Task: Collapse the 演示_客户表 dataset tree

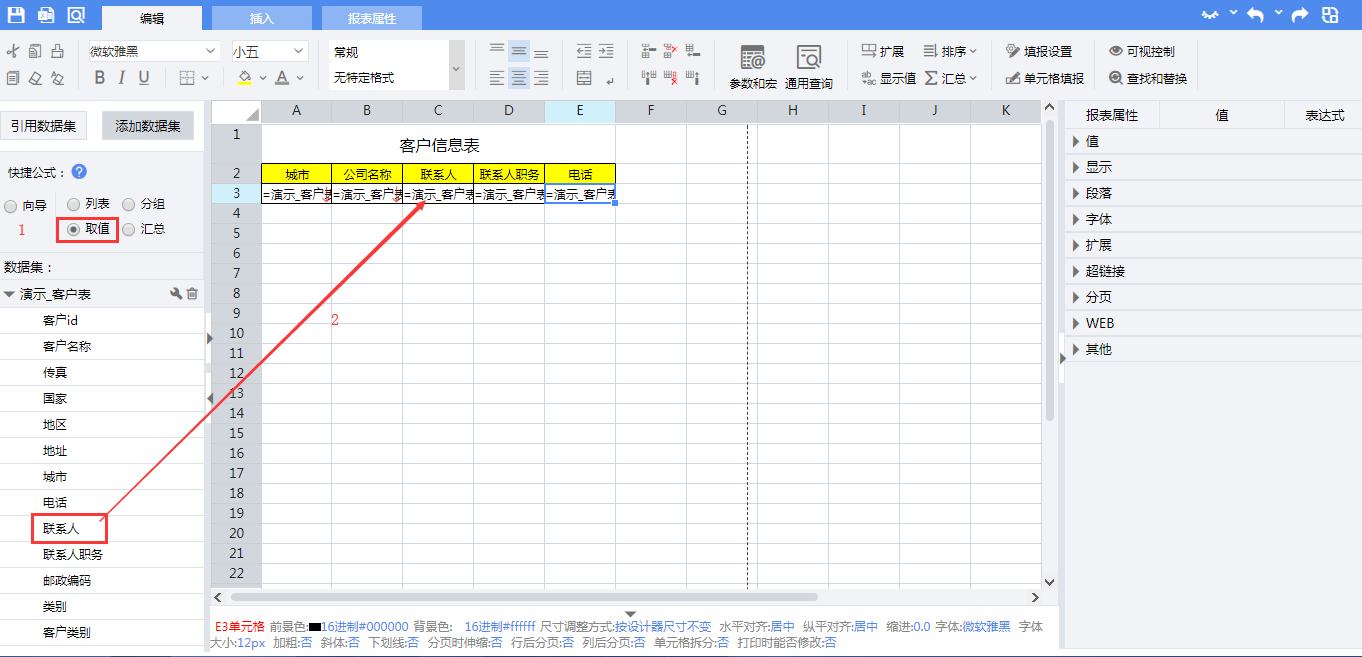Action: (9, 294)
